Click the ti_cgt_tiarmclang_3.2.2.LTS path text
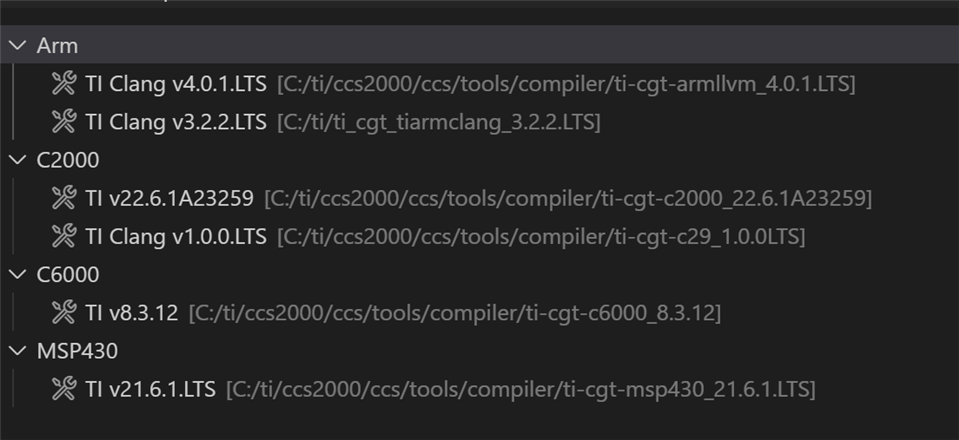Image resolution: width=959 pixels, height=440 pixels. click(439, 123)
